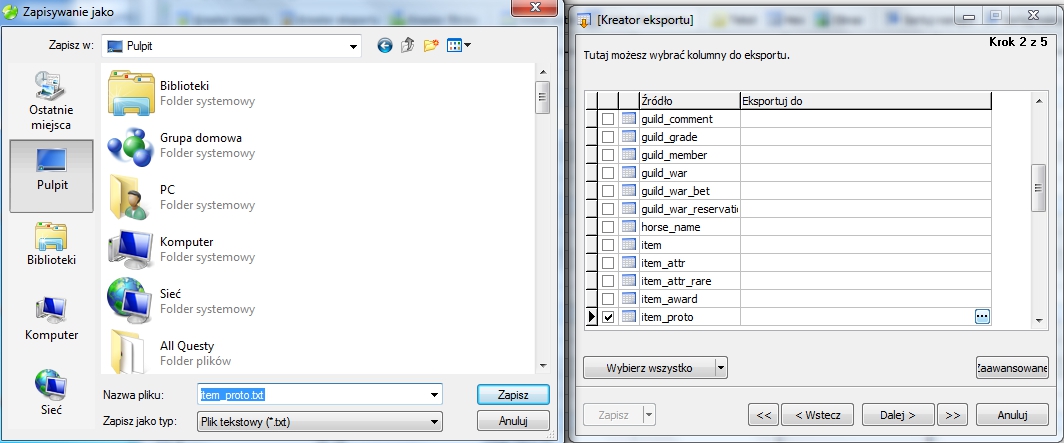The image size is (1064, 443).
Task: Check the horse_name checkbox
Action: pyautogui.click(x=608, y=227)
